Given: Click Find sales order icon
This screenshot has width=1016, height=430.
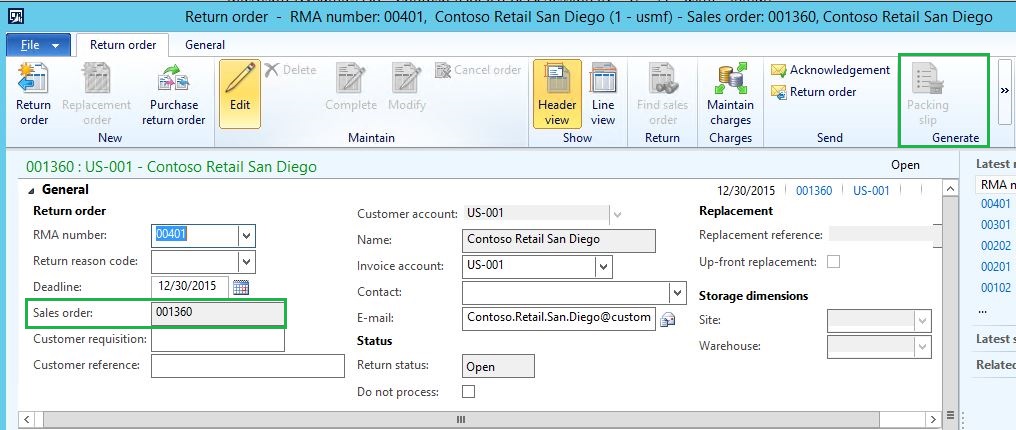Looking at the screenshot, I should [x=662, y=95].
